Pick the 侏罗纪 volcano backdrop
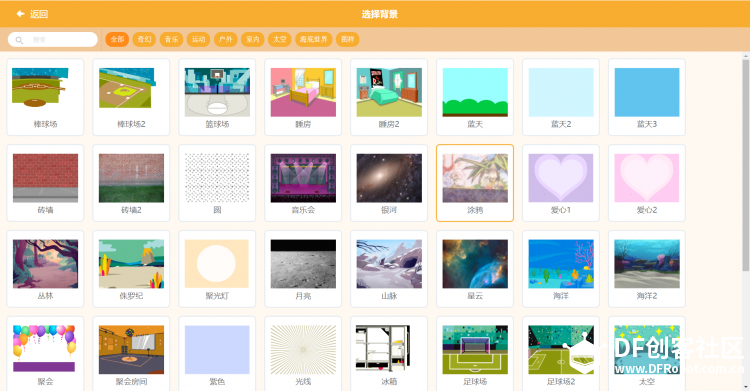Image resolution: width=750 pixels, height=391 pixels. [x=131, y=269]
